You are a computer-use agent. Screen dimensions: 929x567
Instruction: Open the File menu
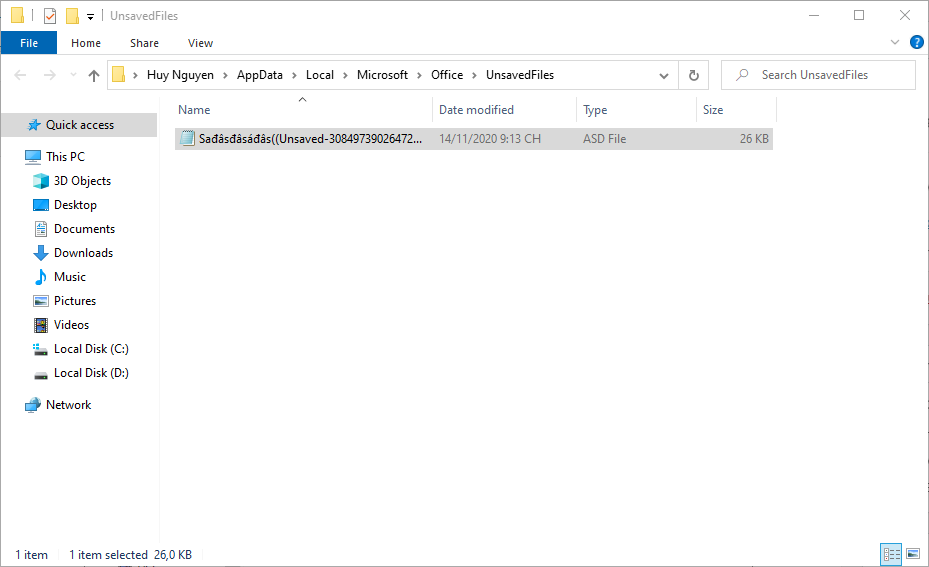[x=29, y=43]
